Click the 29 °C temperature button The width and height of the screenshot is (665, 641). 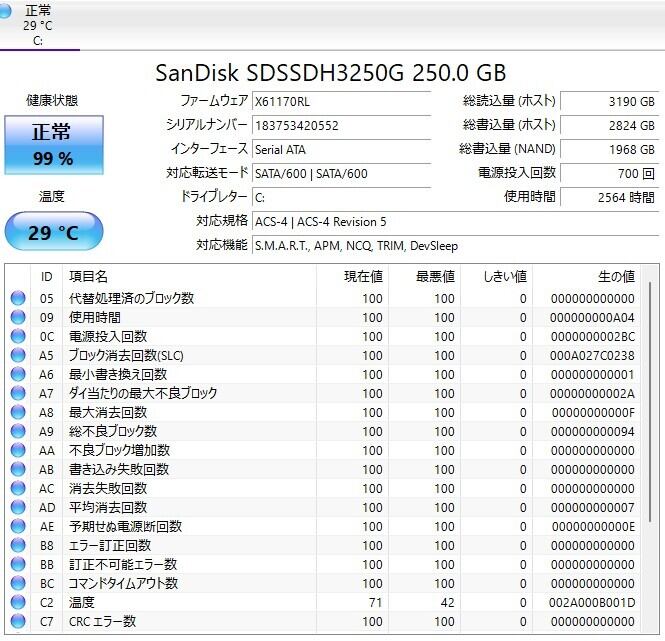[x=53, y=232]
